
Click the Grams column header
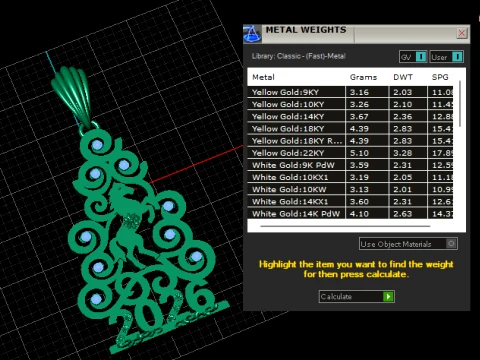click(363, 77)
